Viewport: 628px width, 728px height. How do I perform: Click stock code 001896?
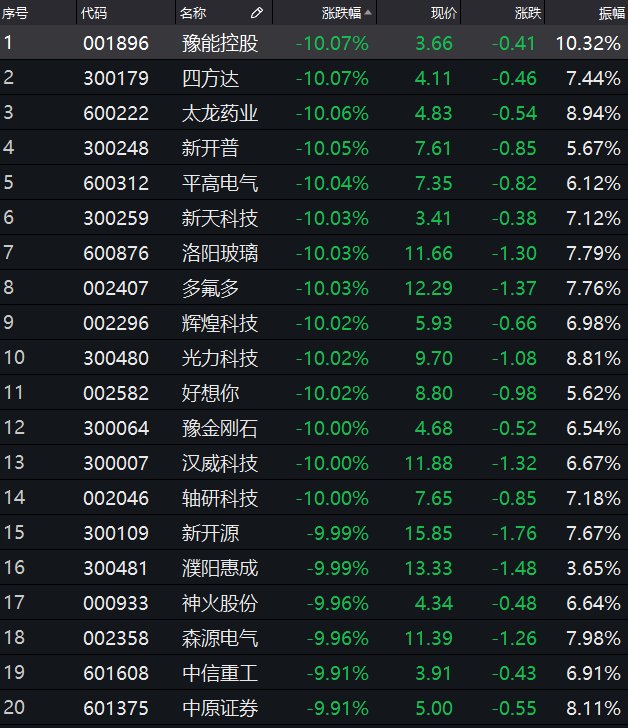tap(116, 44)
